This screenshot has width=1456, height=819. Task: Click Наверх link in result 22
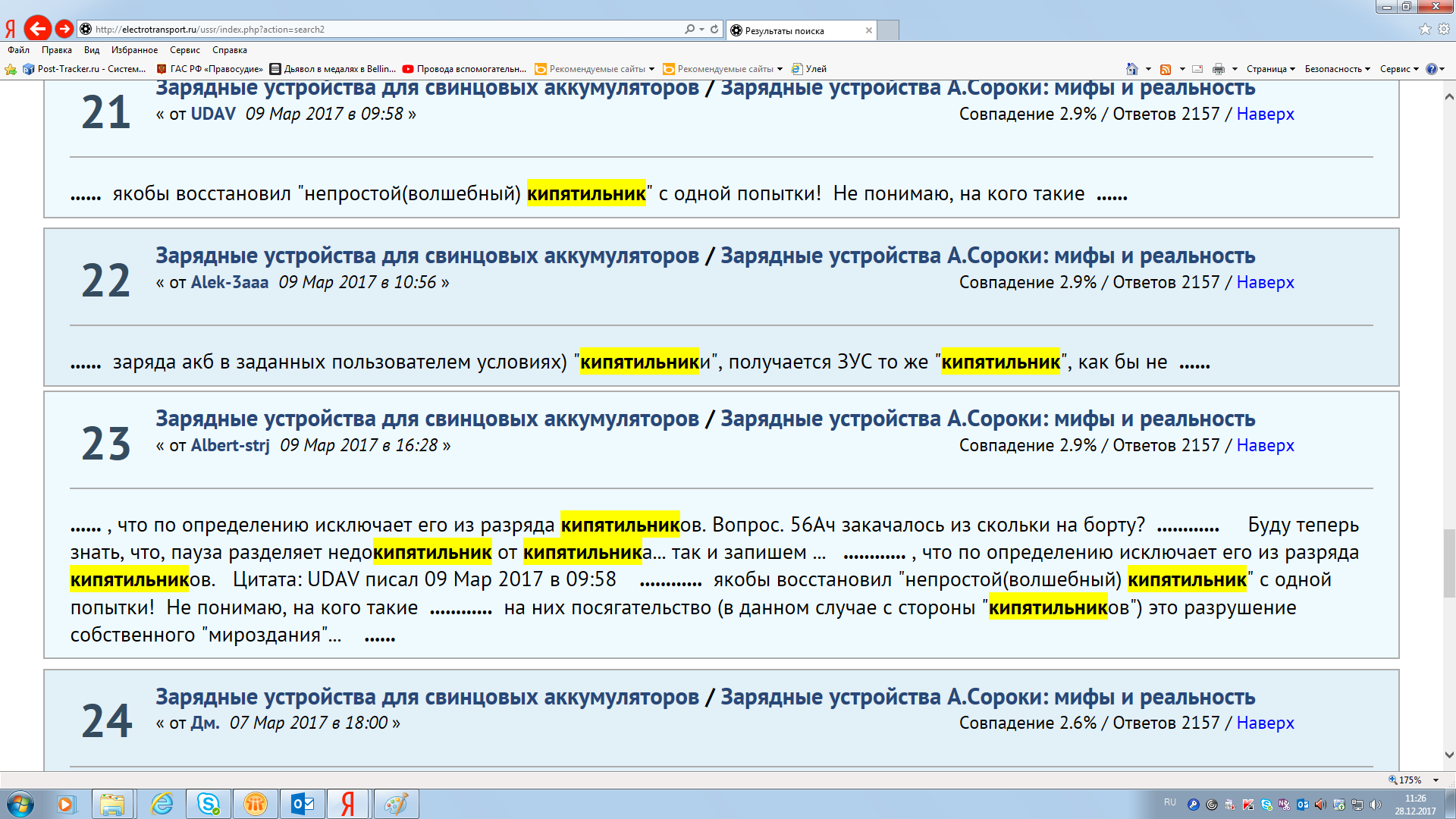1265,282
